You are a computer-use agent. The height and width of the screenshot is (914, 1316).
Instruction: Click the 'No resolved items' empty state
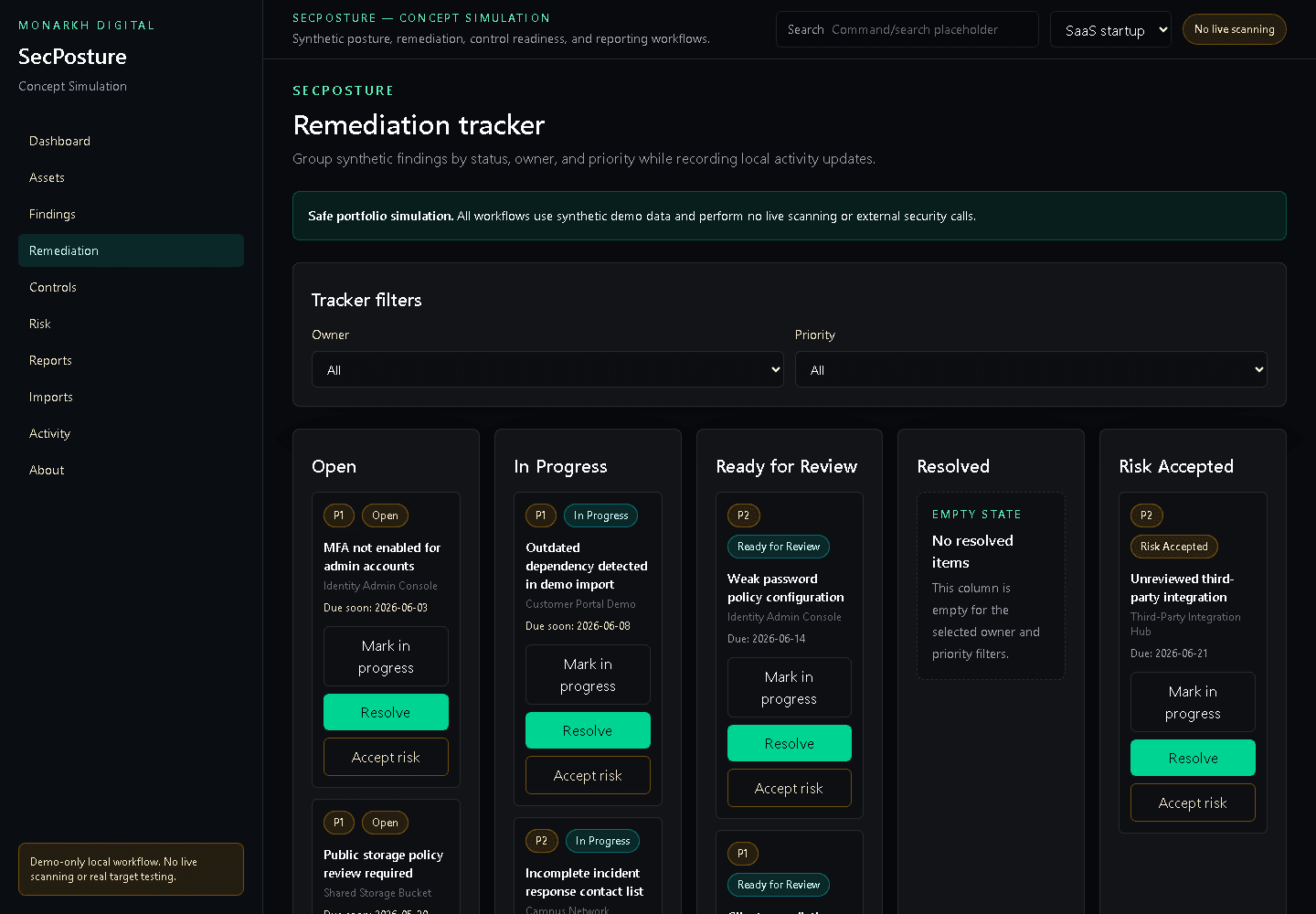[992, 586]
